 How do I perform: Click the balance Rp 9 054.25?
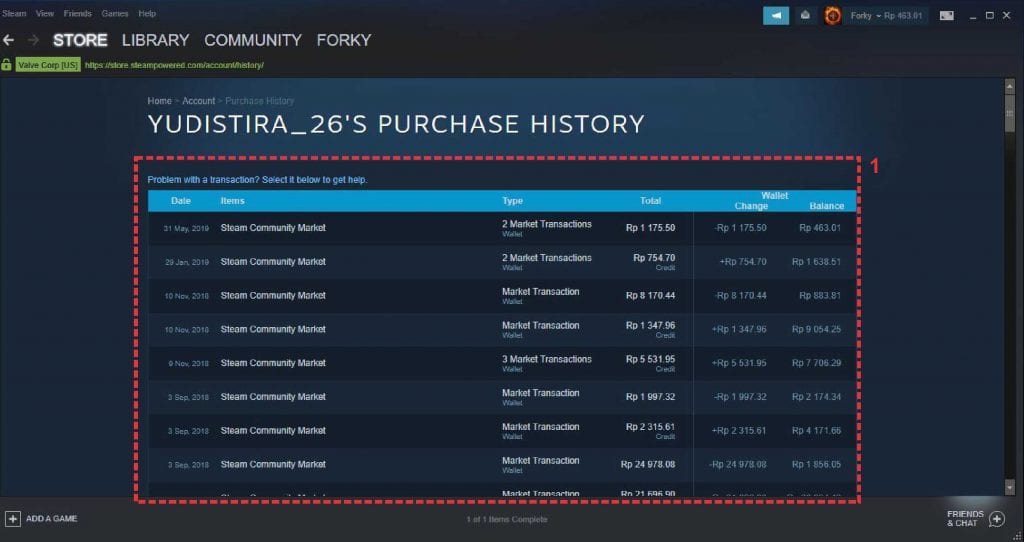[816, 330]
